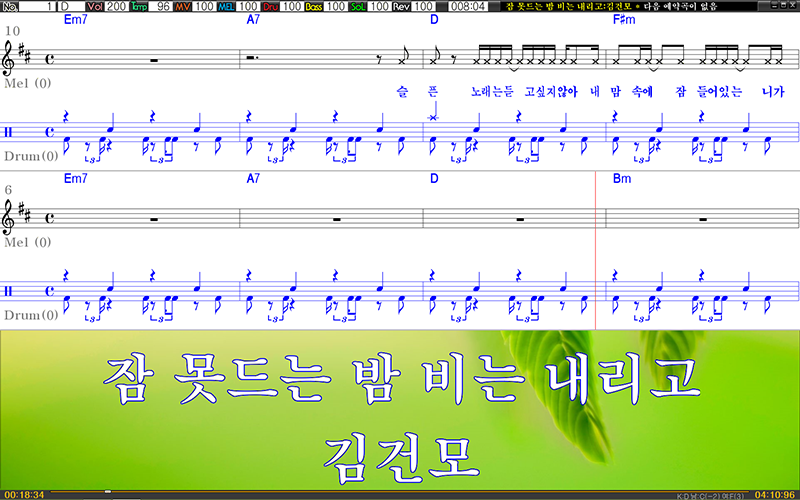The height and width of the screenshot is (500, 800).
Task: Click the Rev reverb label
Action: point(401,6)
